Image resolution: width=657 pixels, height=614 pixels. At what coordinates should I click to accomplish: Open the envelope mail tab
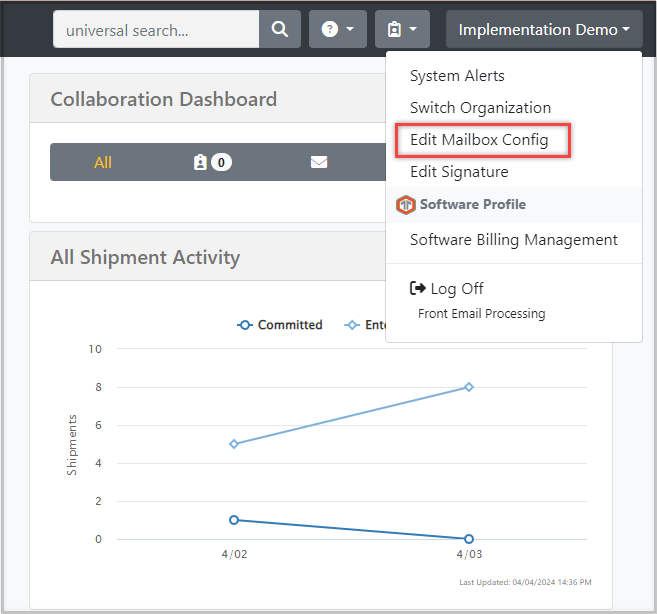point(319,162)
